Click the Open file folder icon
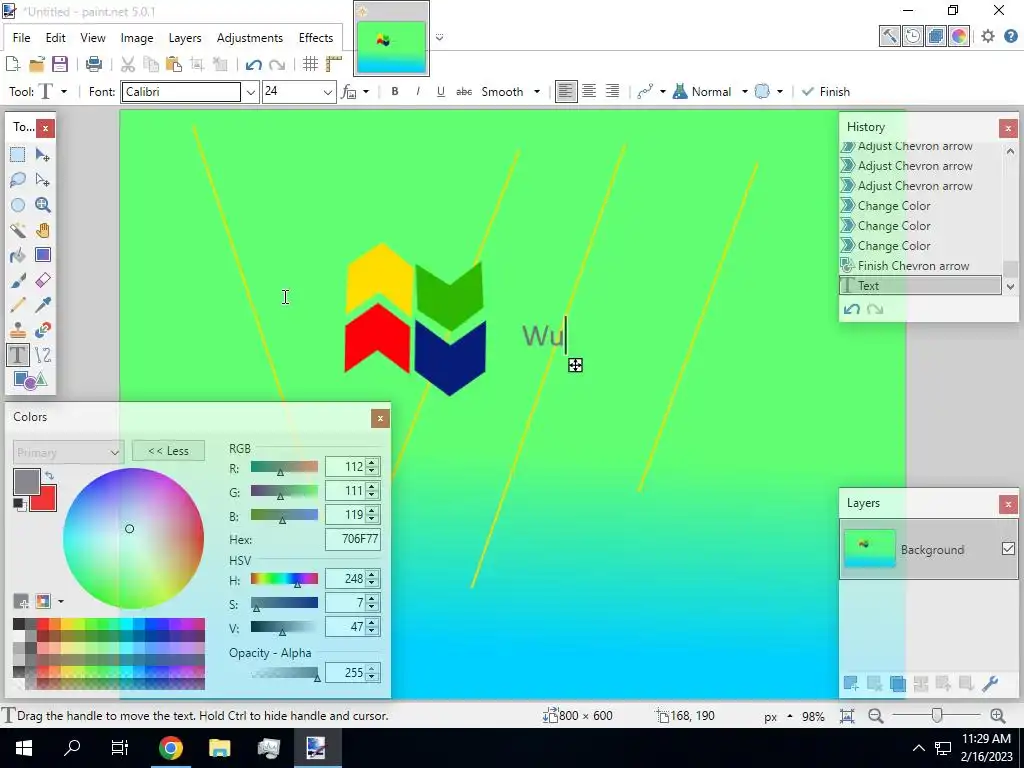The width and height of the screenshot is (1024, 768). click(37, 64)
